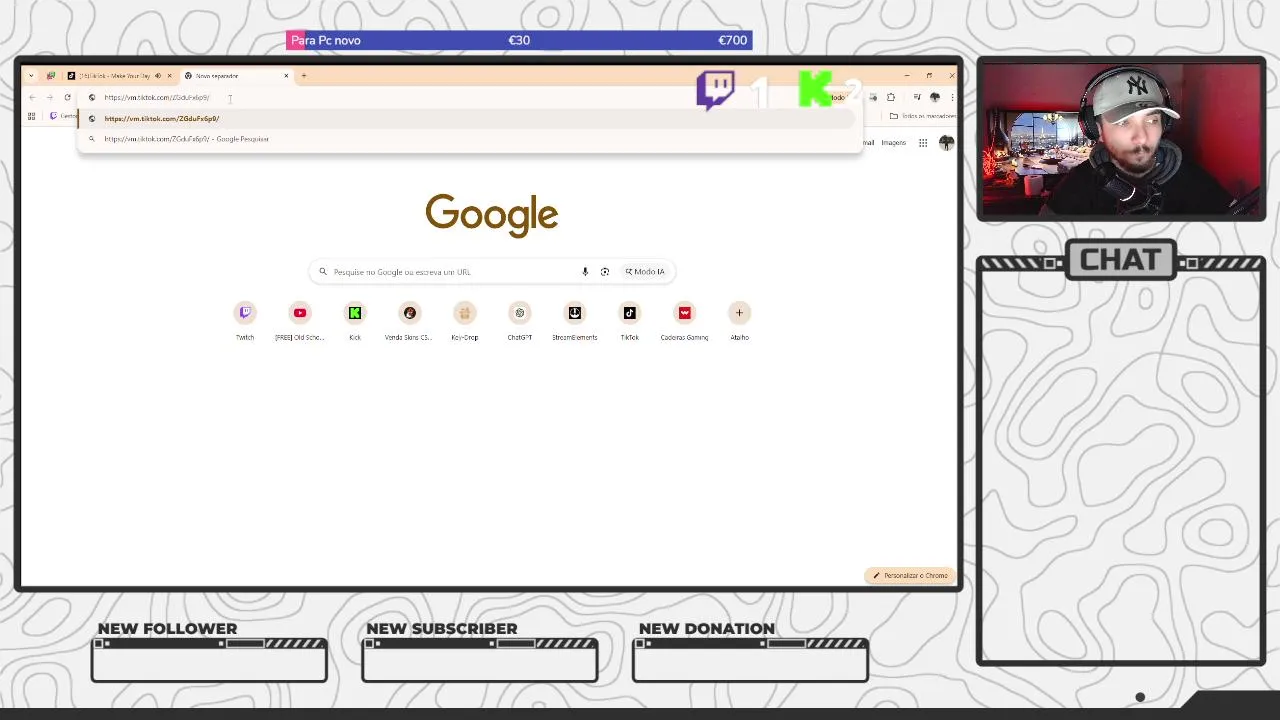The image size is (1280, 720).
Task: Open the Chrome three-dot menu
Action: pyautogui.click(x=952, y=97)
